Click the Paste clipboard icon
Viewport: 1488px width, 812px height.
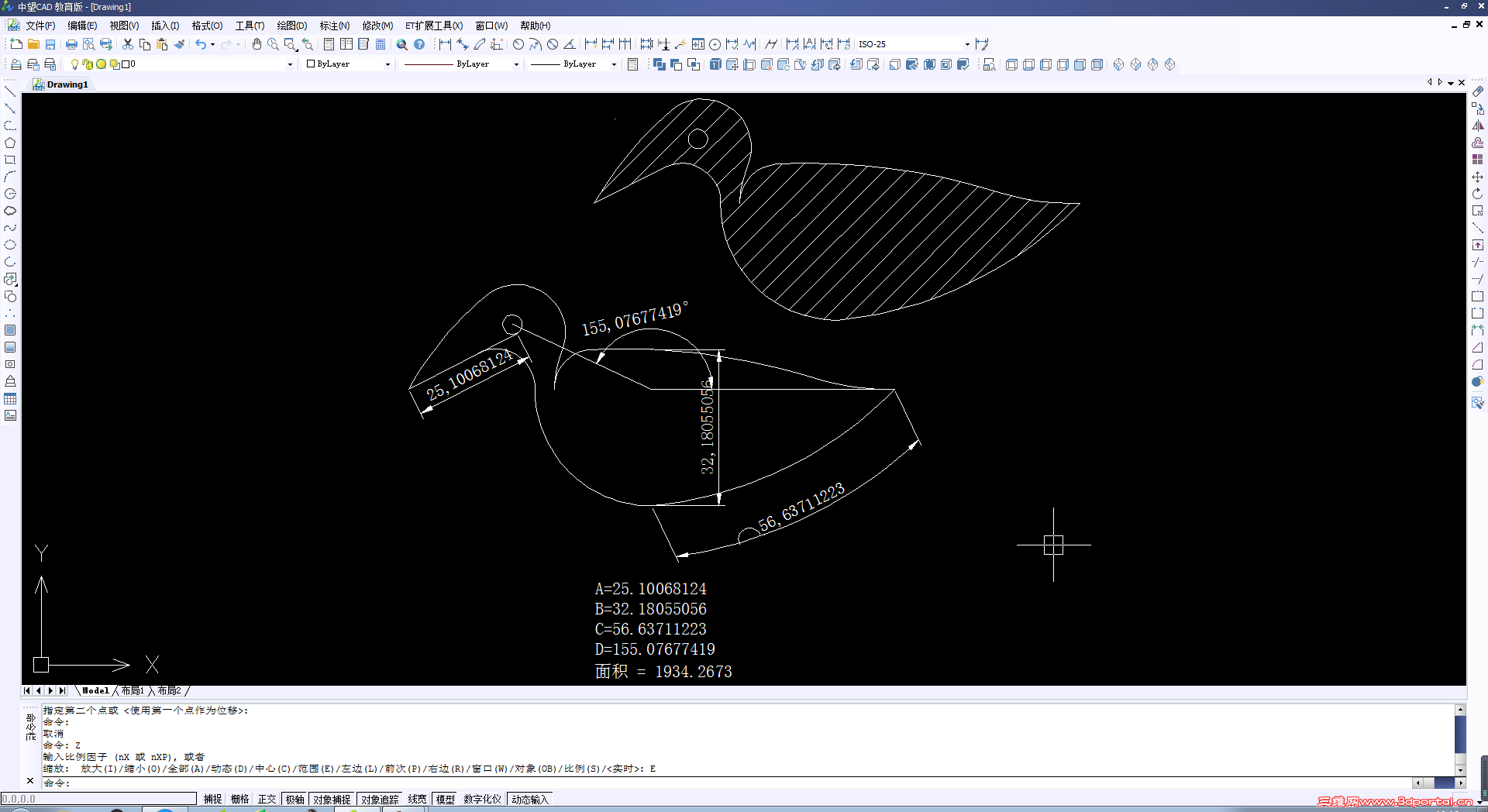162,44
